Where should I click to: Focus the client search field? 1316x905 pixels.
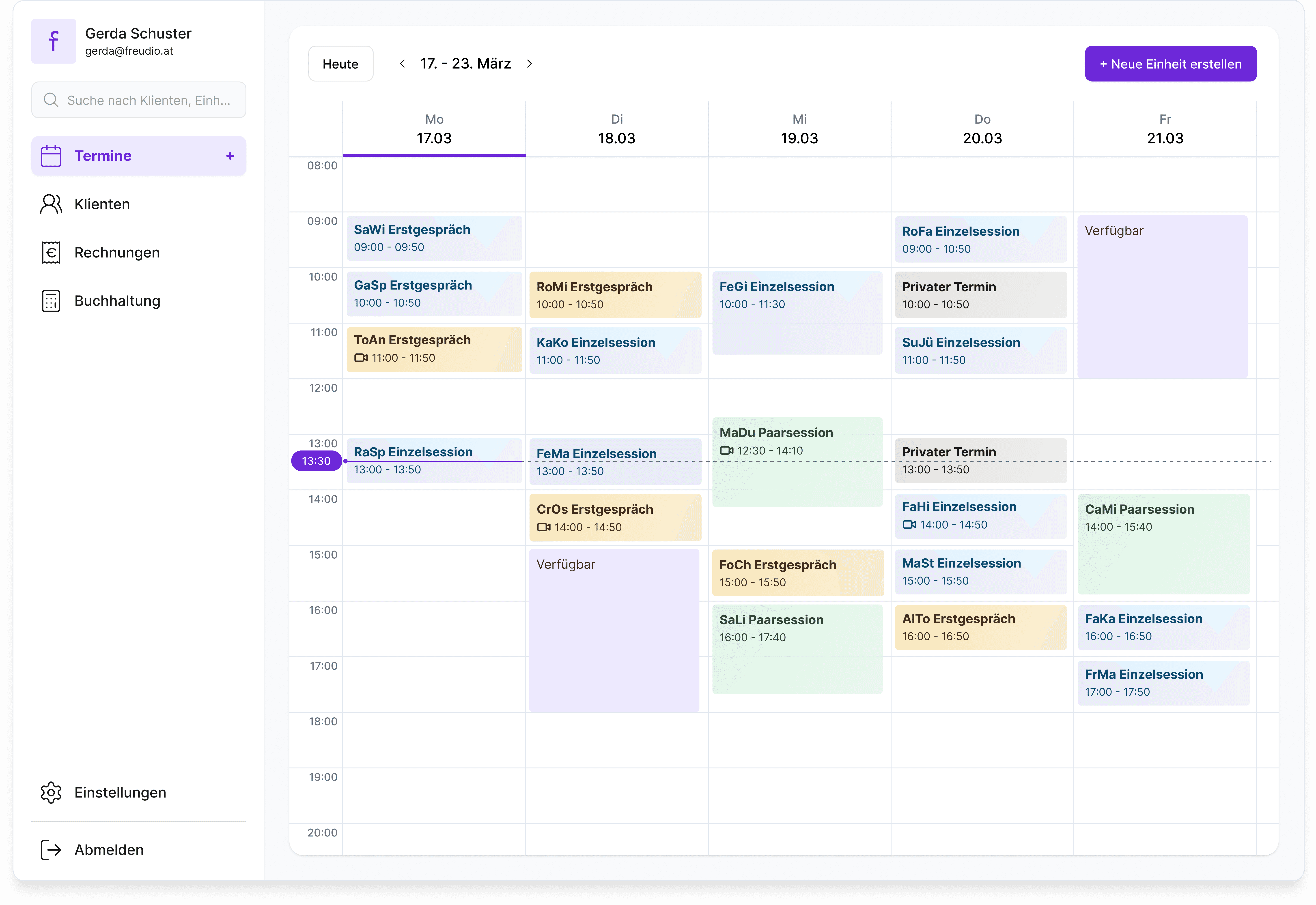click(x=139, y=100)
